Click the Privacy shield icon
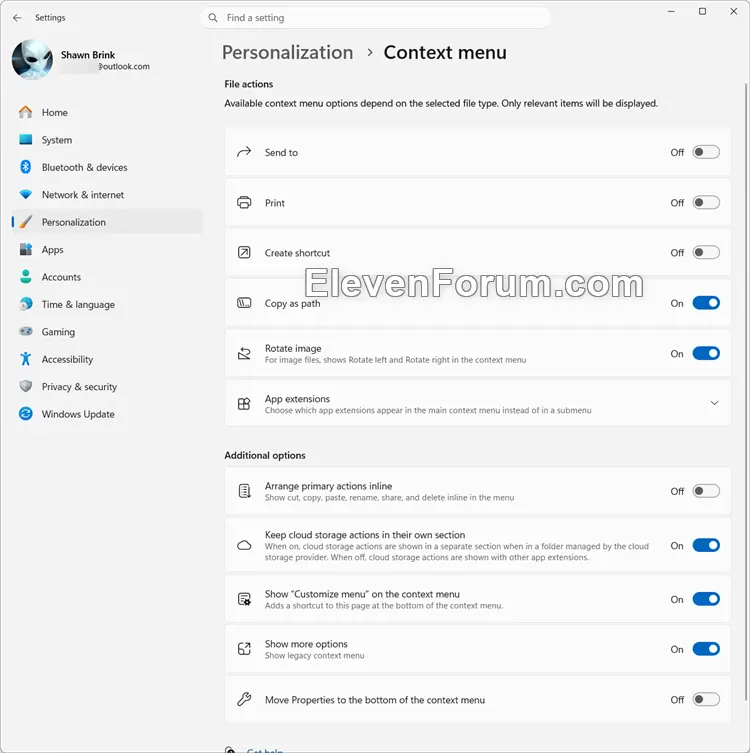The image size is (750, 753). [25, 386]
